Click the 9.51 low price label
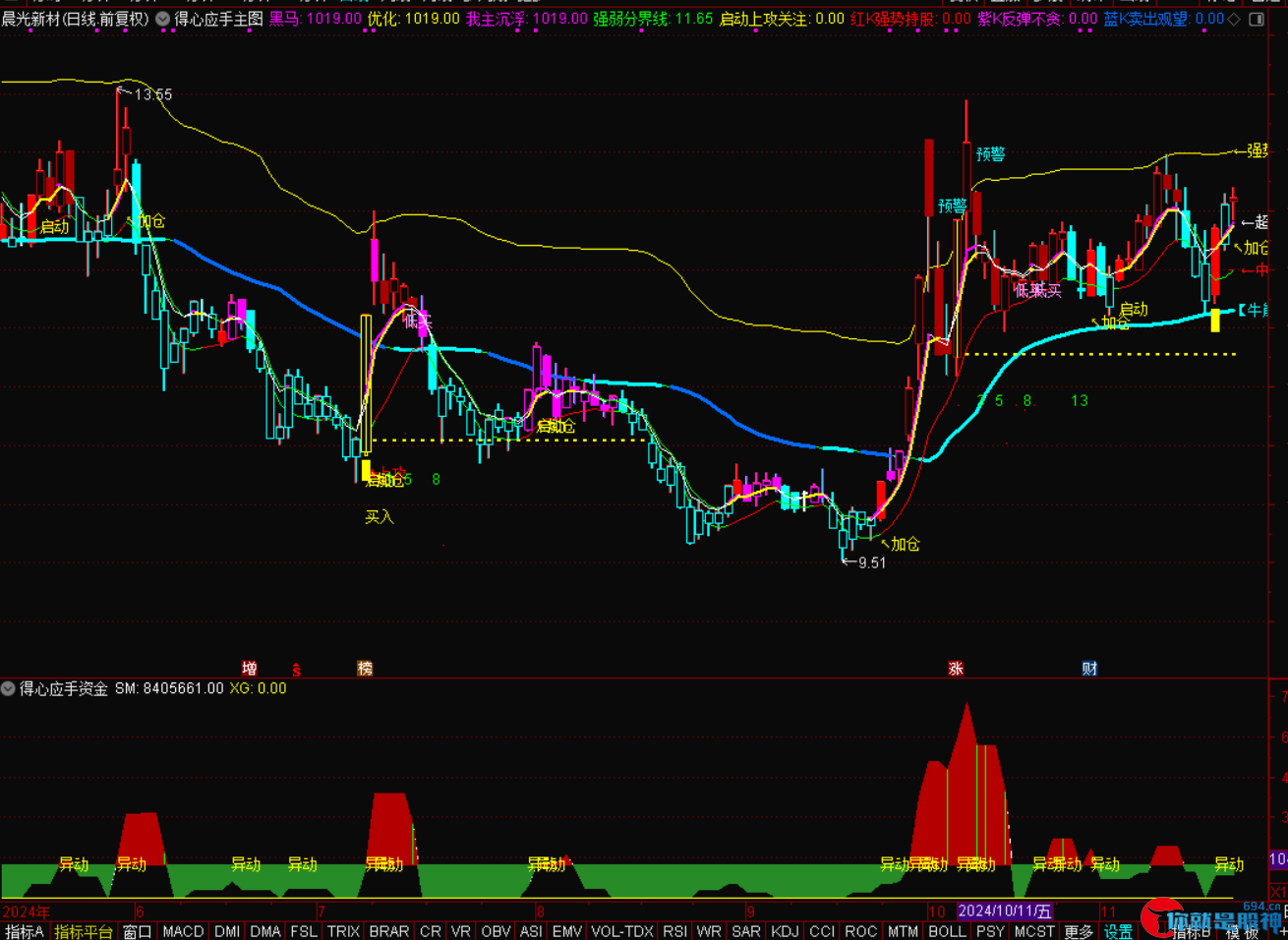1288x940 pixels. 871,563
